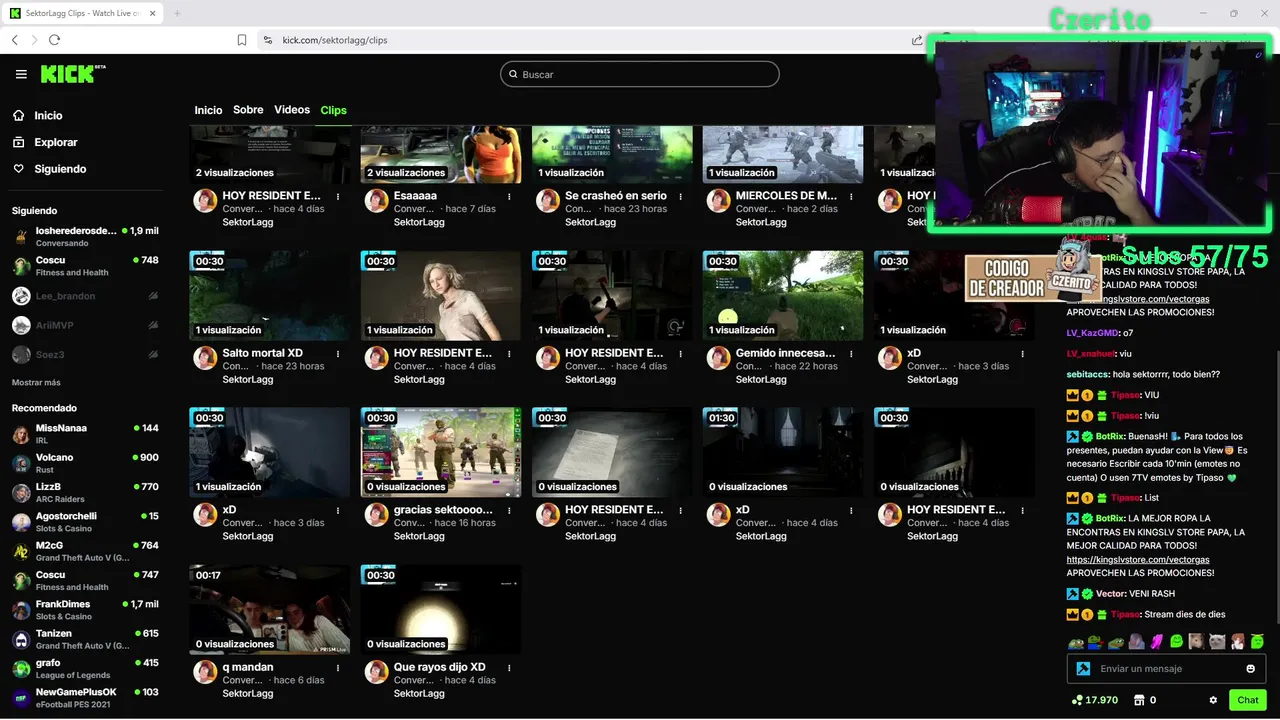This screenshot has width=1280, height=720.
Task: Open FrankDimes recommended channel
Action: click(x=85, y=610)
